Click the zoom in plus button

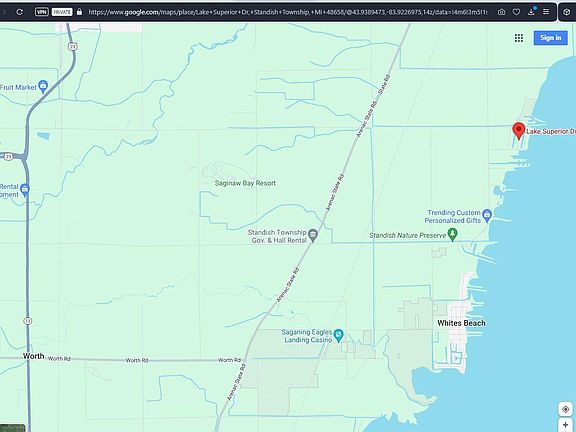pyautogui.click(x=565, y=425)
